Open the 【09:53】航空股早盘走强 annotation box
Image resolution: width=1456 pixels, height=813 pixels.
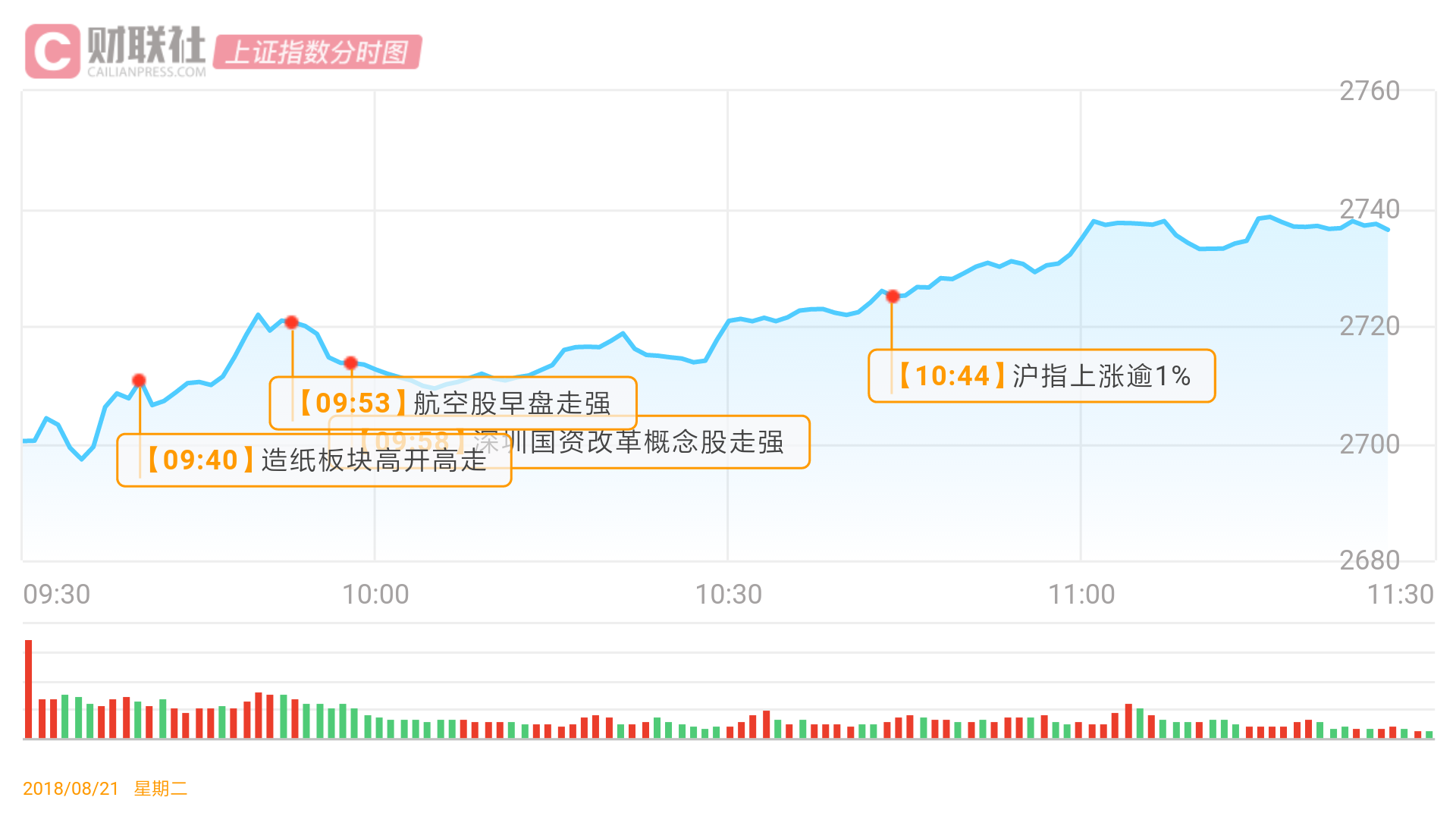coord(453,403)
